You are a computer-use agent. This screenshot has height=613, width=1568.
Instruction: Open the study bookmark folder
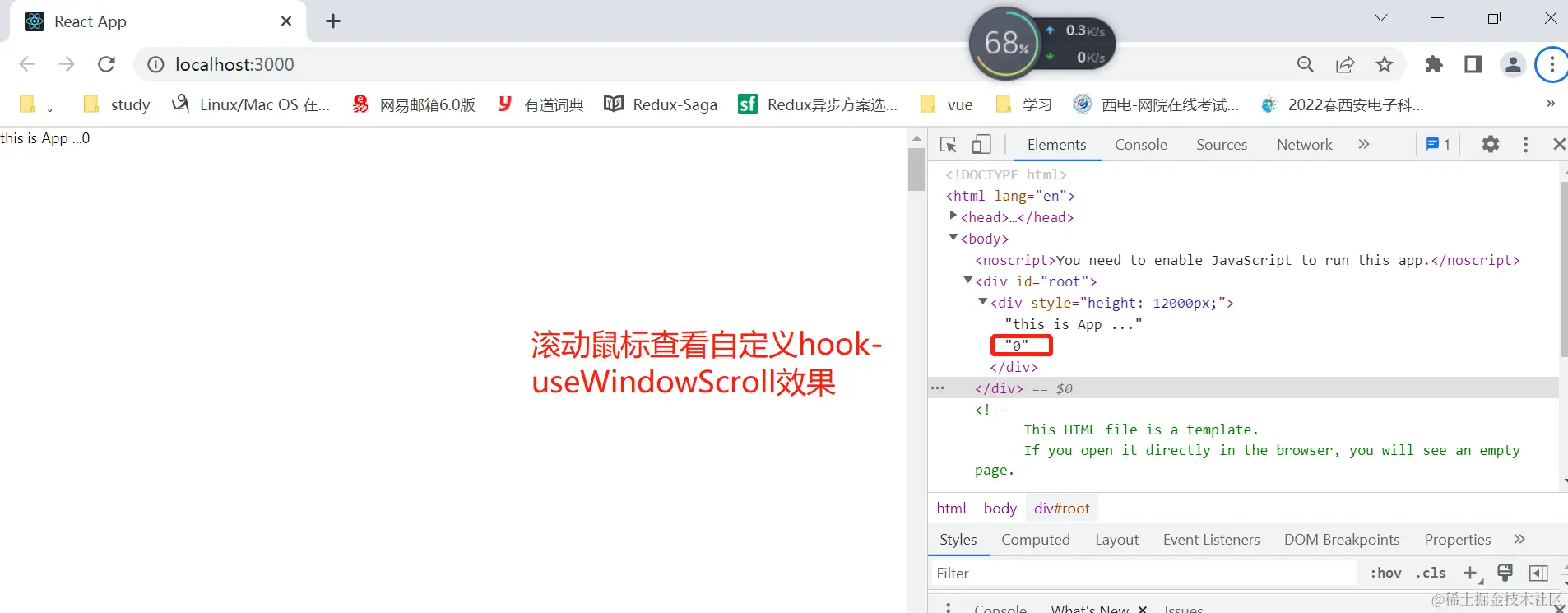(x=117, y=104)
